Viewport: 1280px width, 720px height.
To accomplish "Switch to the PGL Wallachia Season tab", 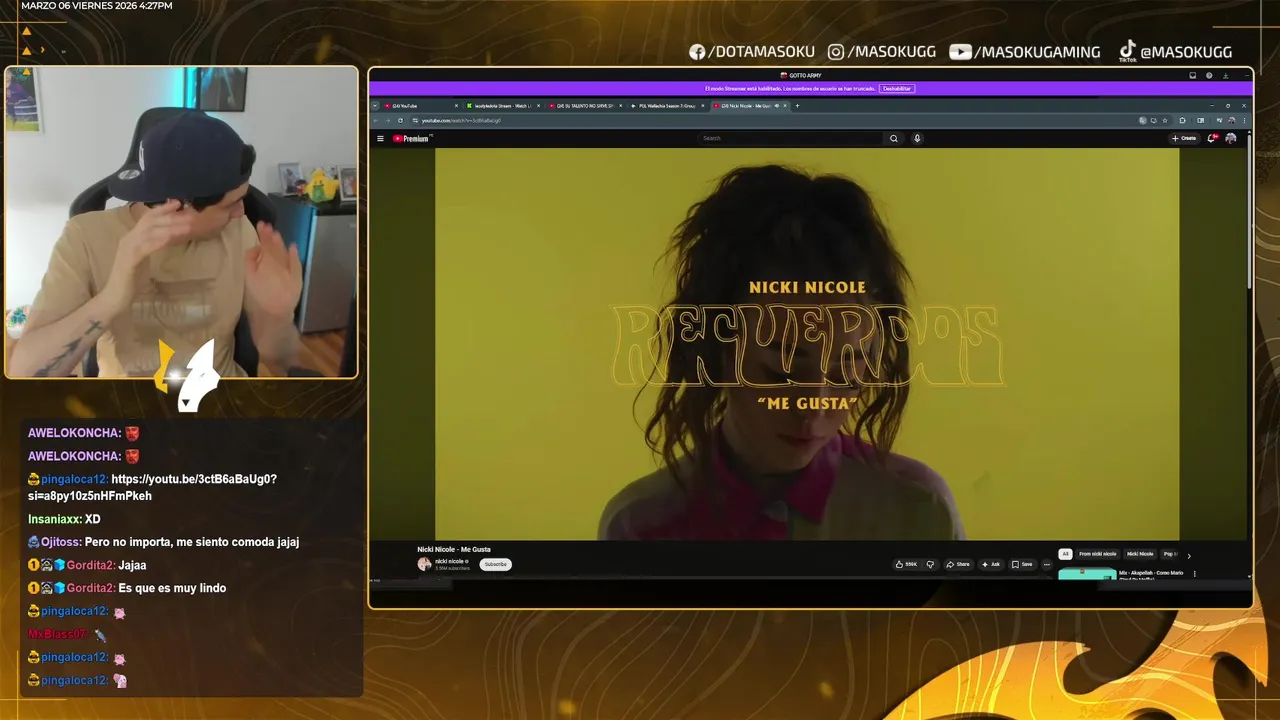I will click(x=667, y=105).
